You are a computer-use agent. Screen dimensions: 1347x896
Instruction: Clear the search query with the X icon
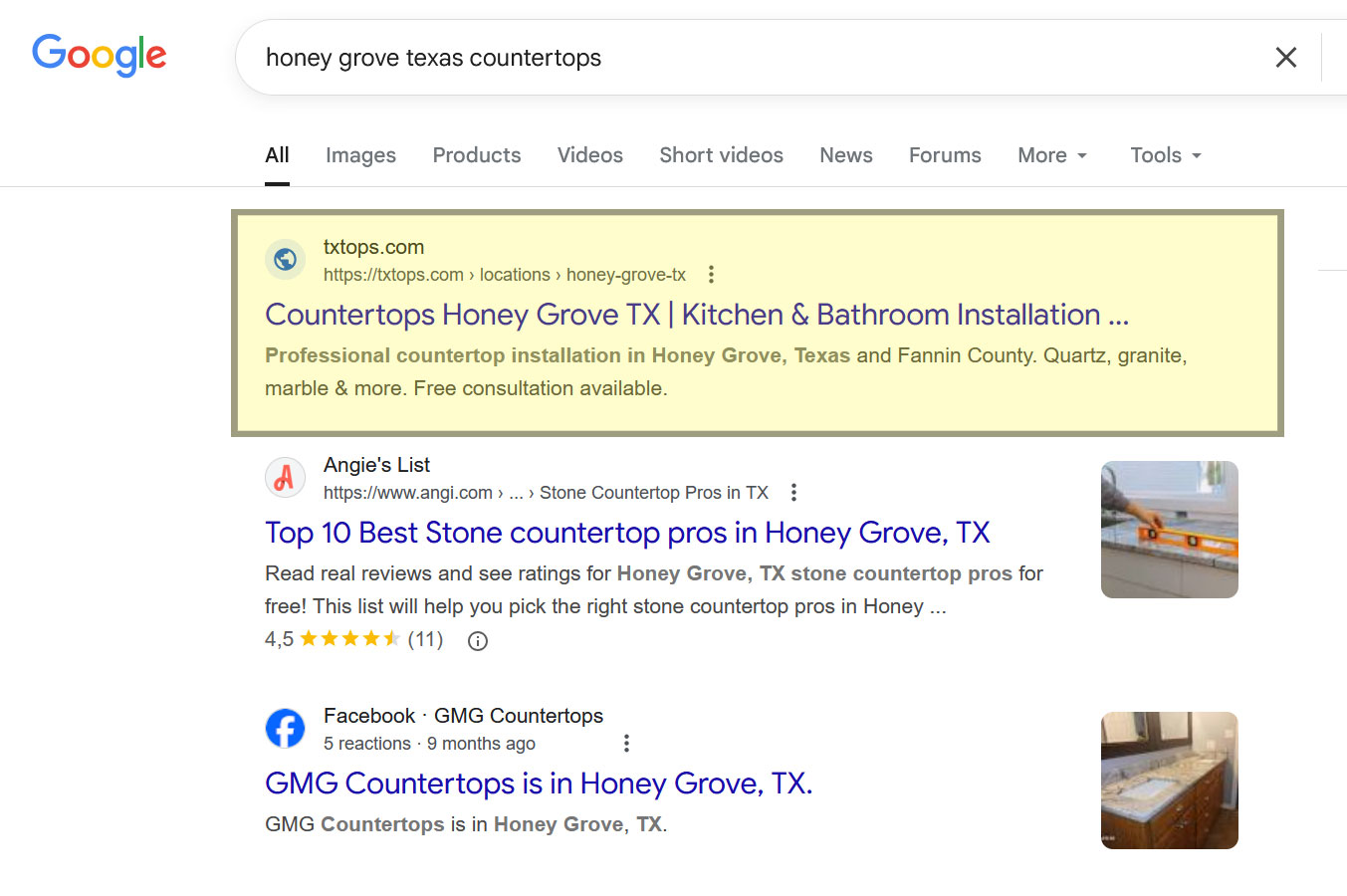(1285, 57)
